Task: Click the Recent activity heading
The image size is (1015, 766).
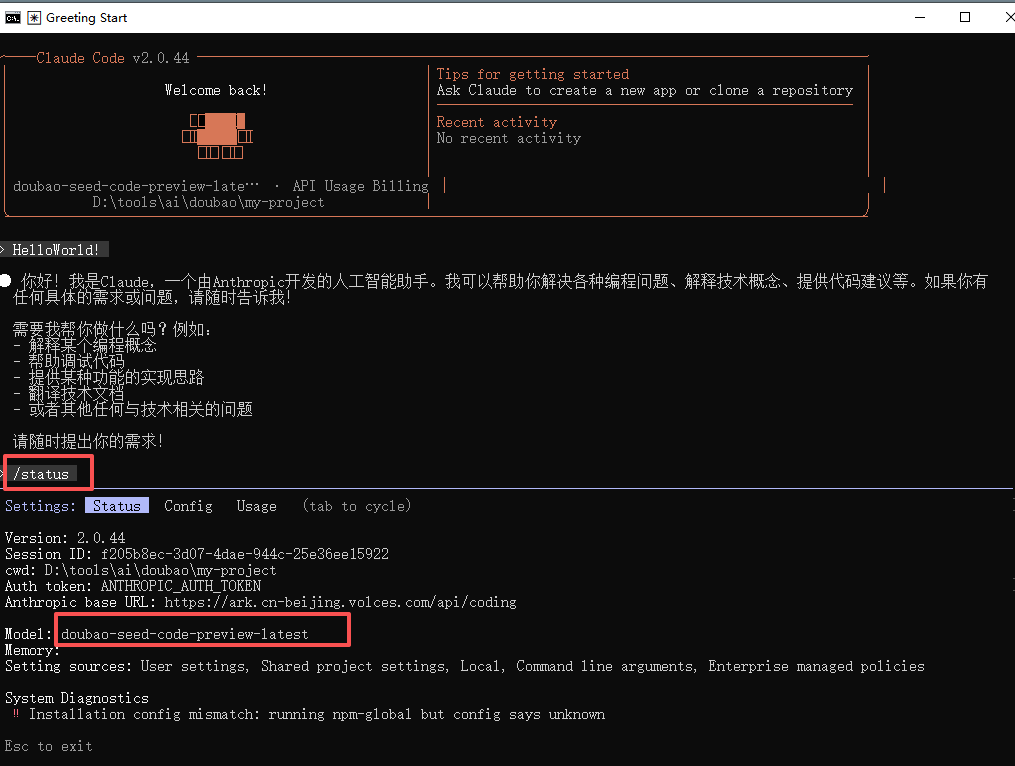Action: 496,122
